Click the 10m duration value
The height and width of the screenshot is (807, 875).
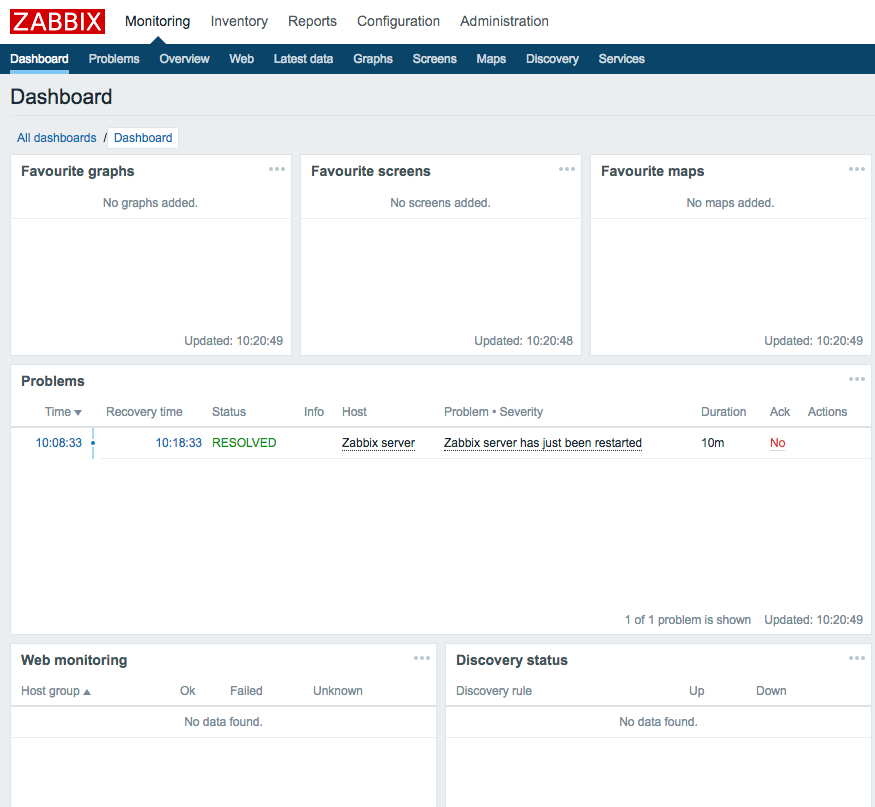coord(713,443)
